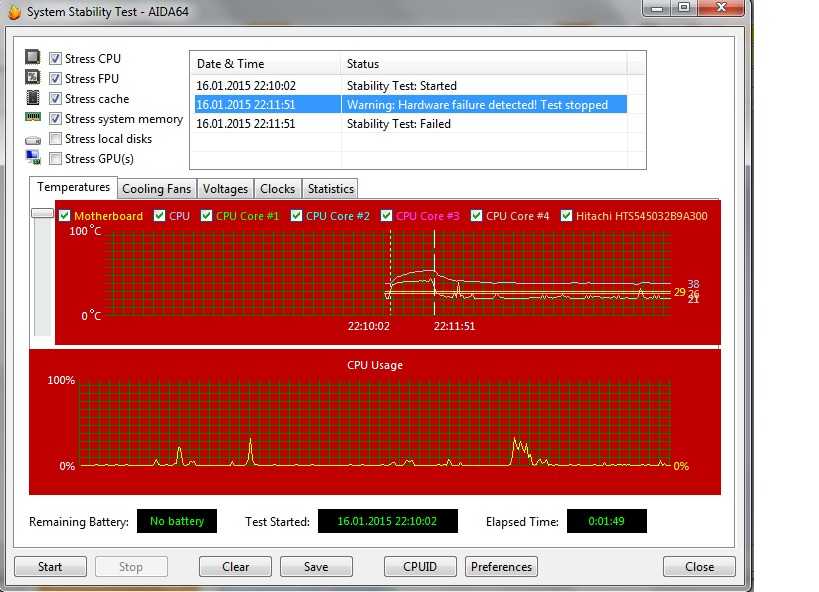Click the memory module icon beside Stress system memory
The height and width of the screenshot is (592, 819).
click(33, 117)
